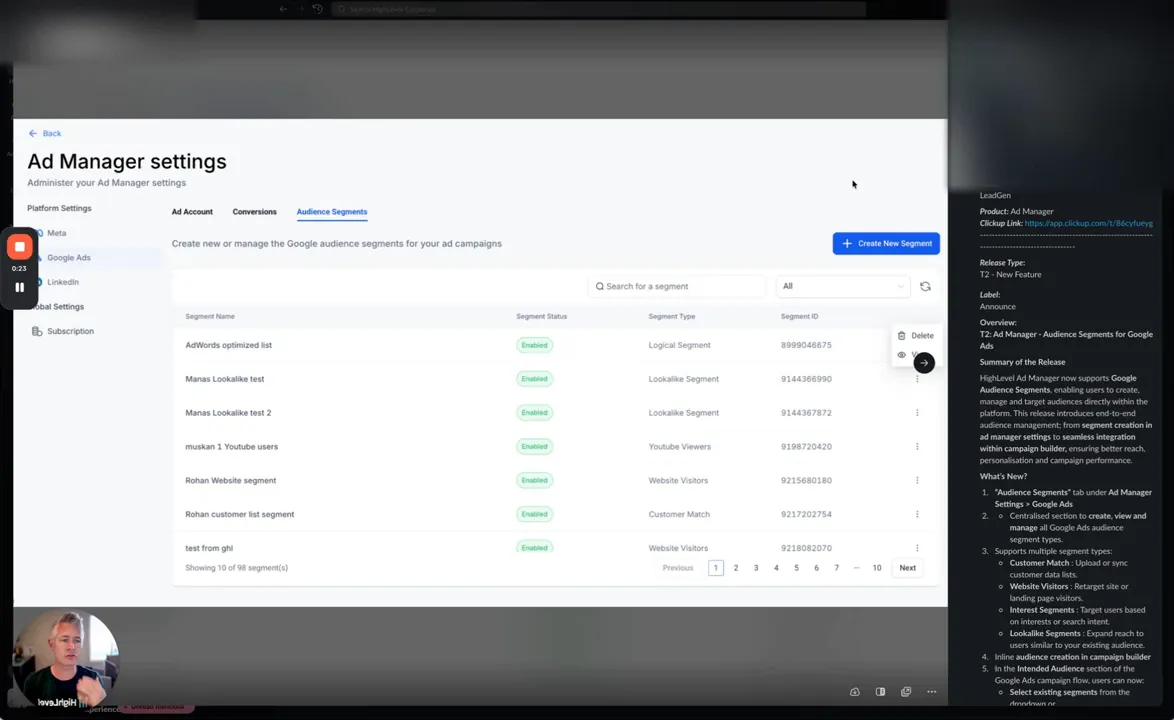Open the Clickup link in notes panel
Screen dimensions: 1174x720
(x=1089, y=223)
